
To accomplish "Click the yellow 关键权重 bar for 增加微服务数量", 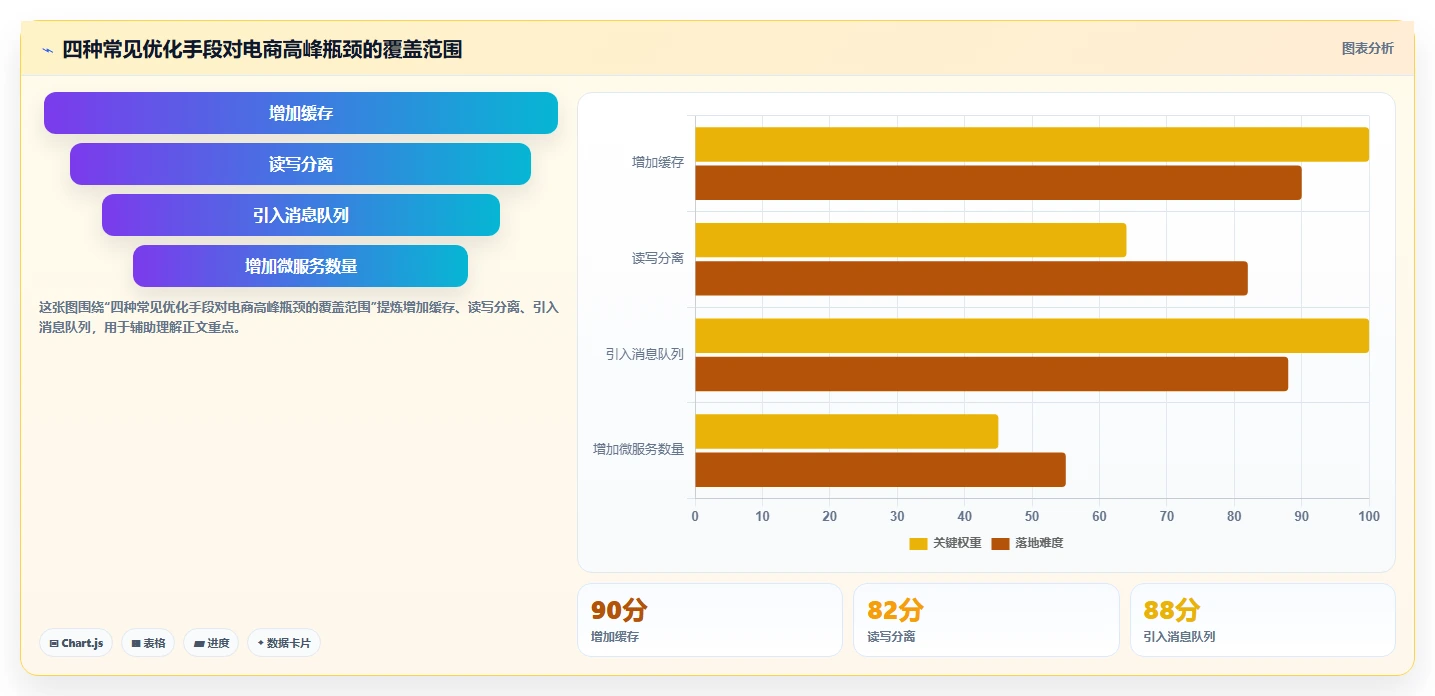I will [847, 431].
